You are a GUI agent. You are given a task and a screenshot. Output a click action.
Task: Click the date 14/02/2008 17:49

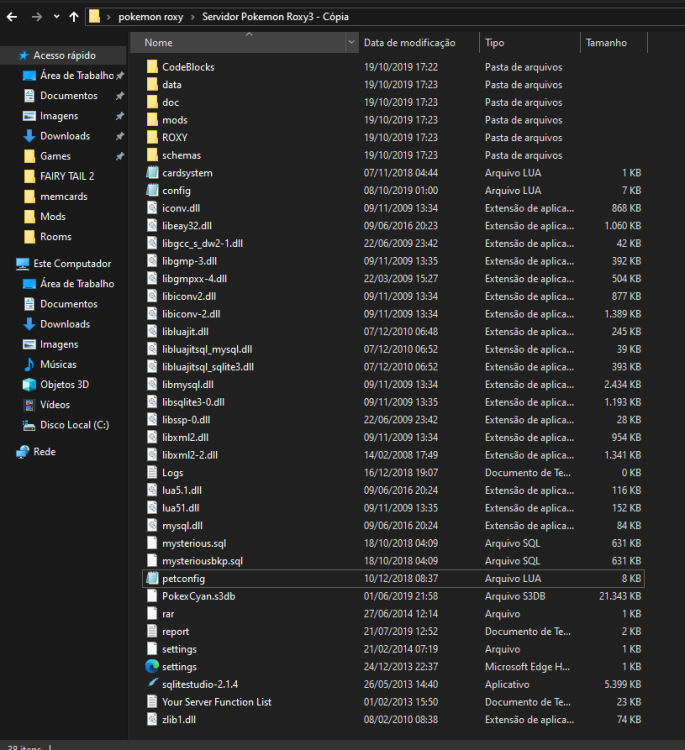click(x=401, y=455)
